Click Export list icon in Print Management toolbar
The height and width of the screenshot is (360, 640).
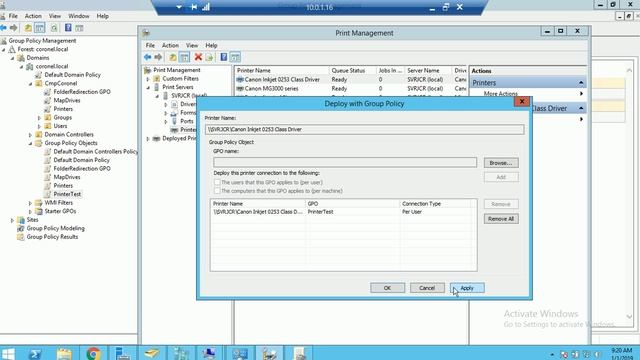[209, 57]
